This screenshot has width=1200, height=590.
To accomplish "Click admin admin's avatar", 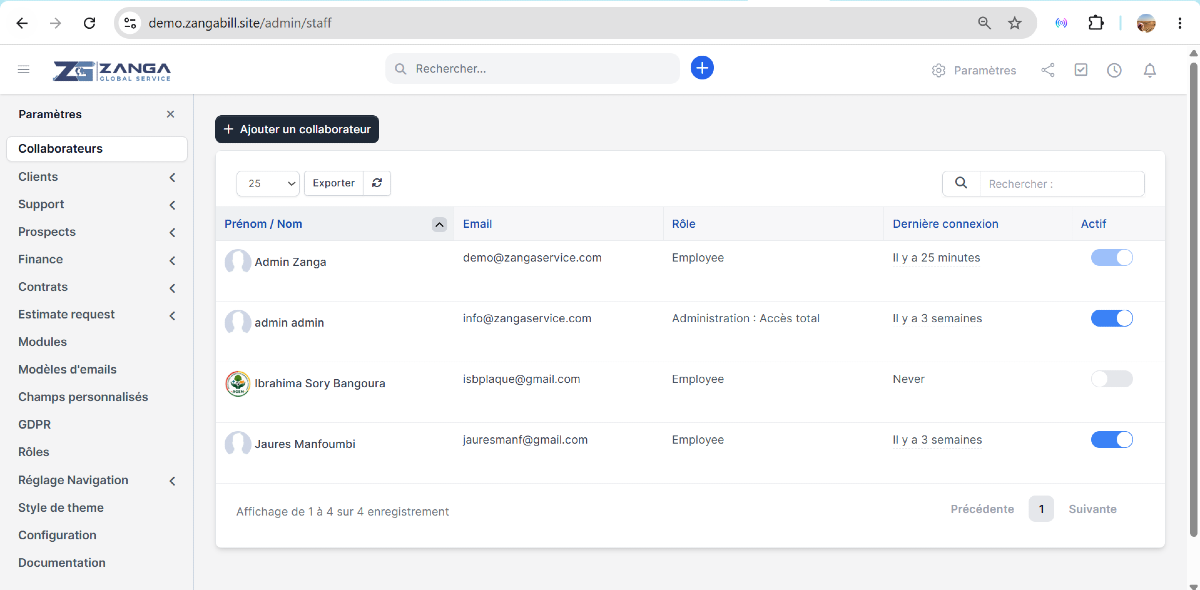I will coord(238,323).
